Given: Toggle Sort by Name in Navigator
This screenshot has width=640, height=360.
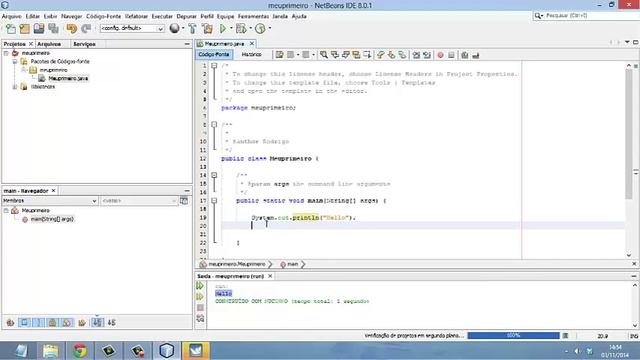Looking at the screenshot, I should point(97,323).
